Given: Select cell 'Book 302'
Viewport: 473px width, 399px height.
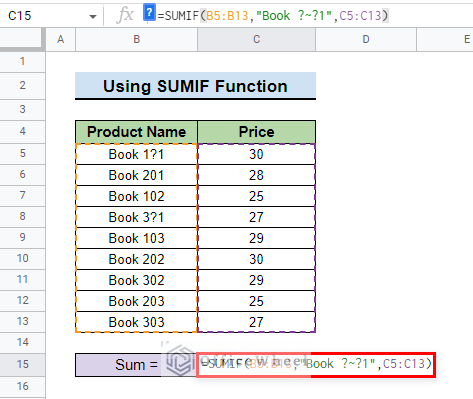Looking at the screenshot, I should click(x=136, y=280).
